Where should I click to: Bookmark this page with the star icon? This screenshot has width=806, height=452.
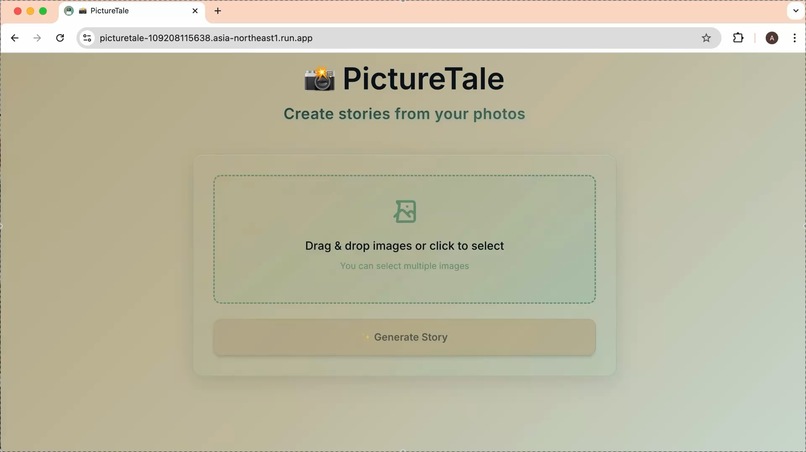[706, 38]
